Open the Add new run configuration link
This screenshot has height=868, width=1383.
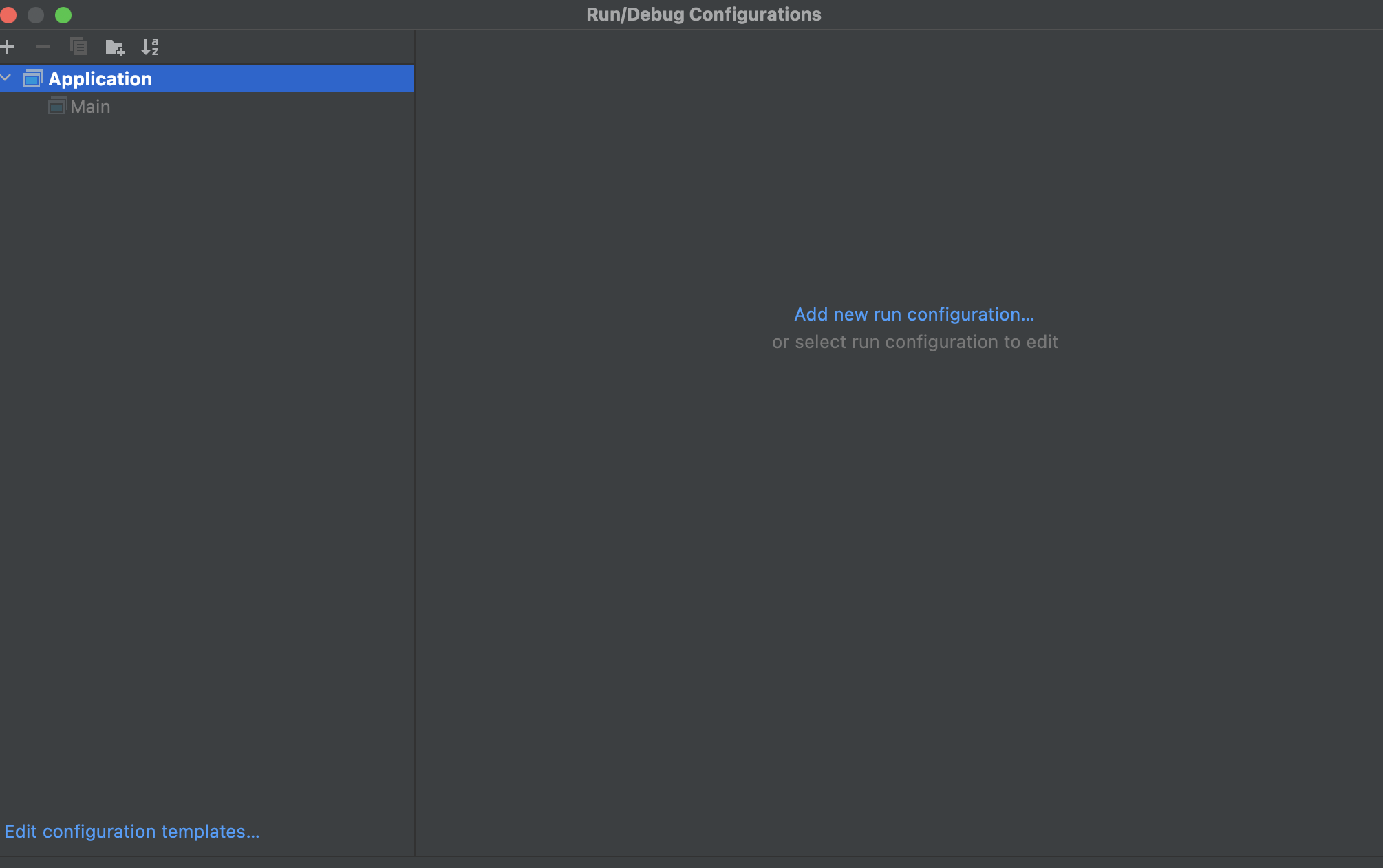click(914, 314)
